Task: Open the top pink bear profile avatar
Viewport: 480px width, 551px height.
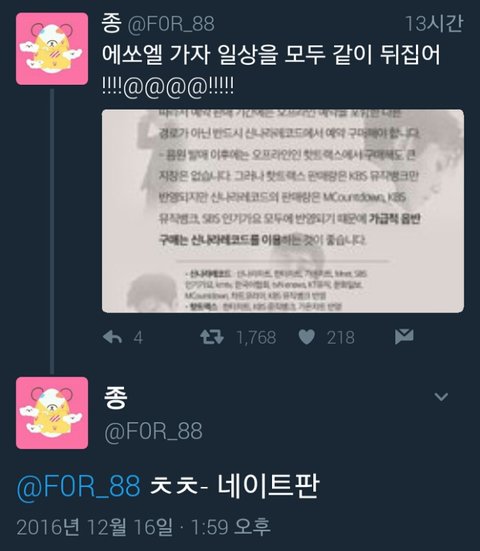Action: click(52, 49)
